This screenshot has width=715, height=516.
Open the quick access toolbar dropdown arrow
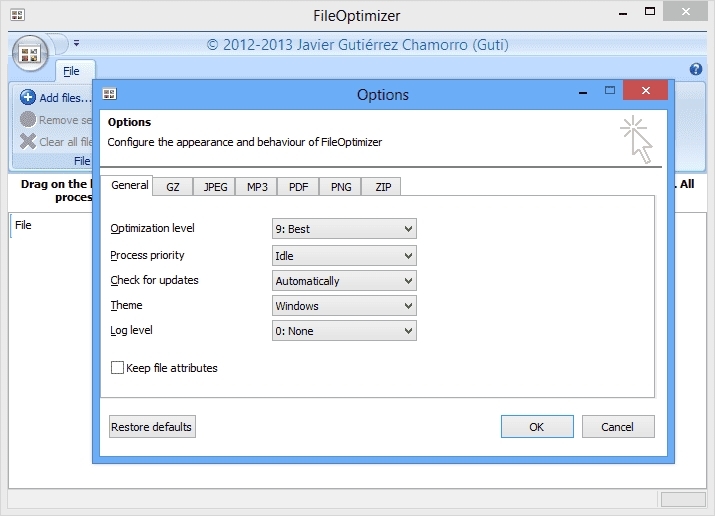point(77,43)
